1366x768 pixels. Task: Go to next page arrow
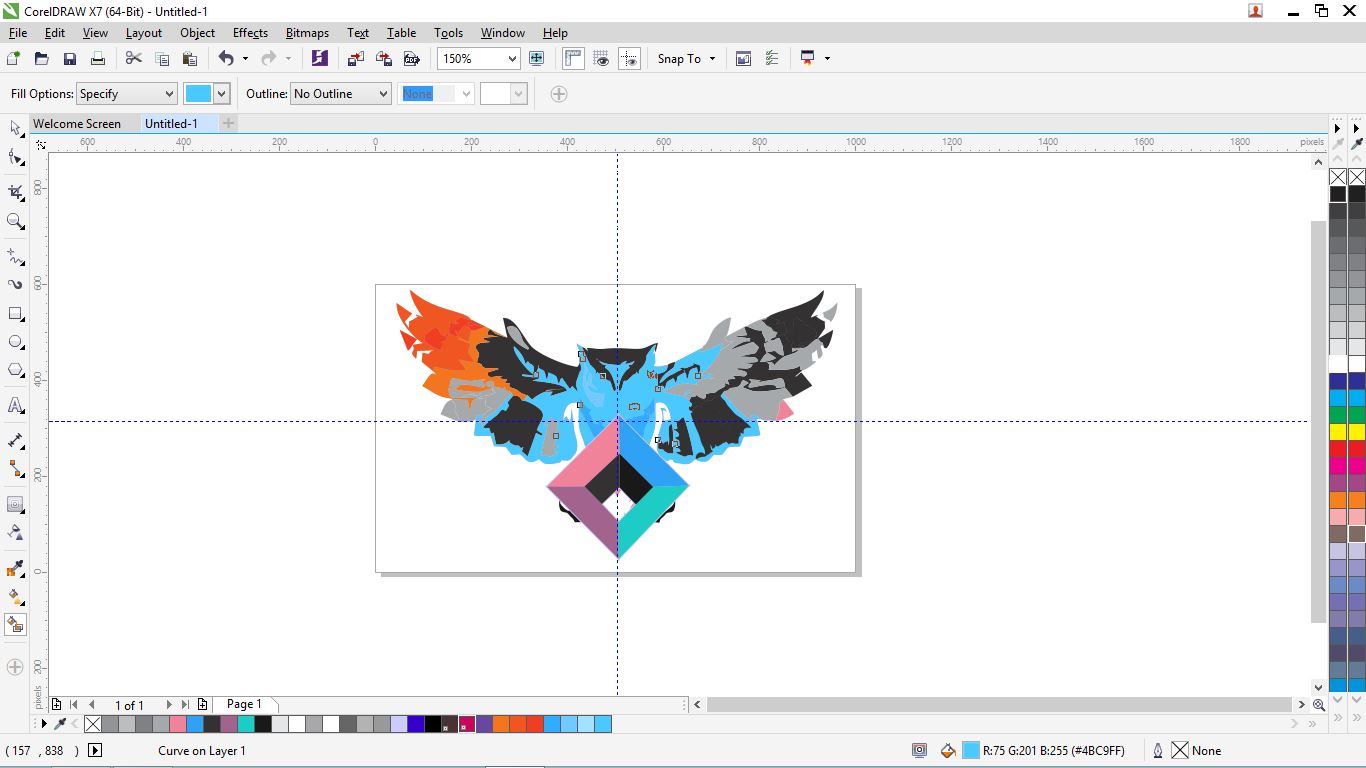pos(169,705)
